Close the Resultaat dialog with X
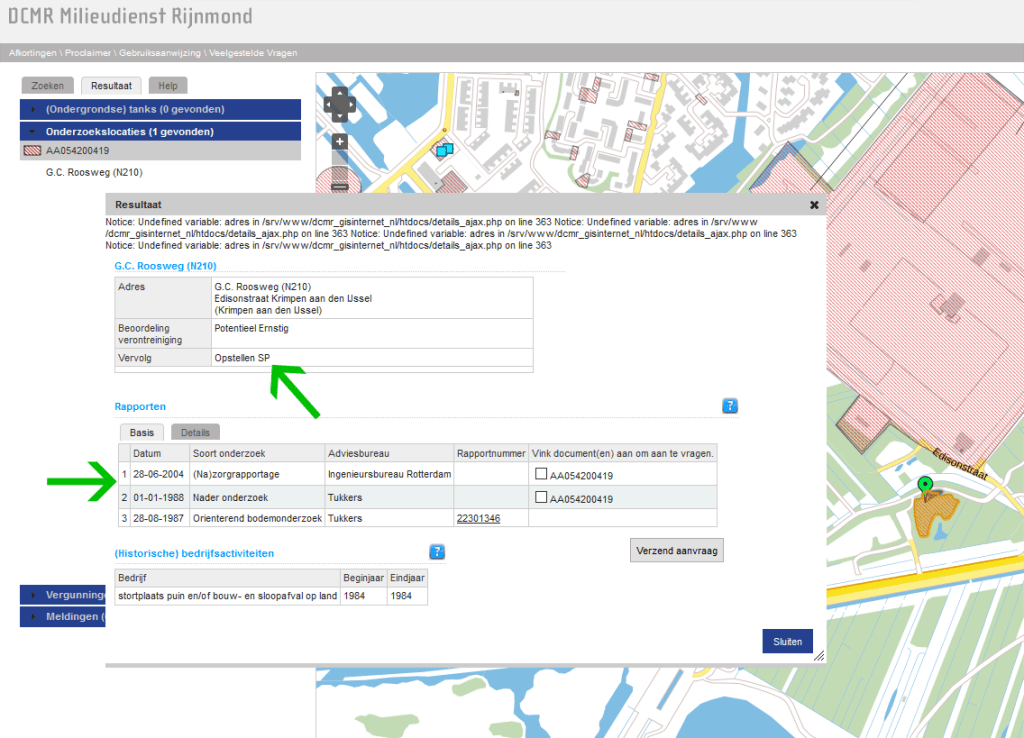 click(x=814, y=204)
